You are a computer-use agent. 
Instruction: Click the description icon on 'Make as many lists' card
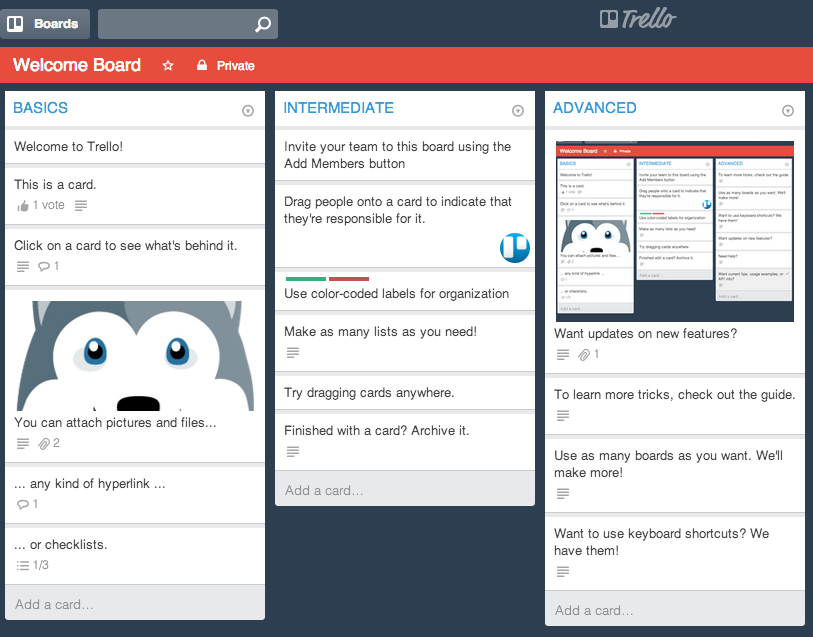[x=292, y=352]
